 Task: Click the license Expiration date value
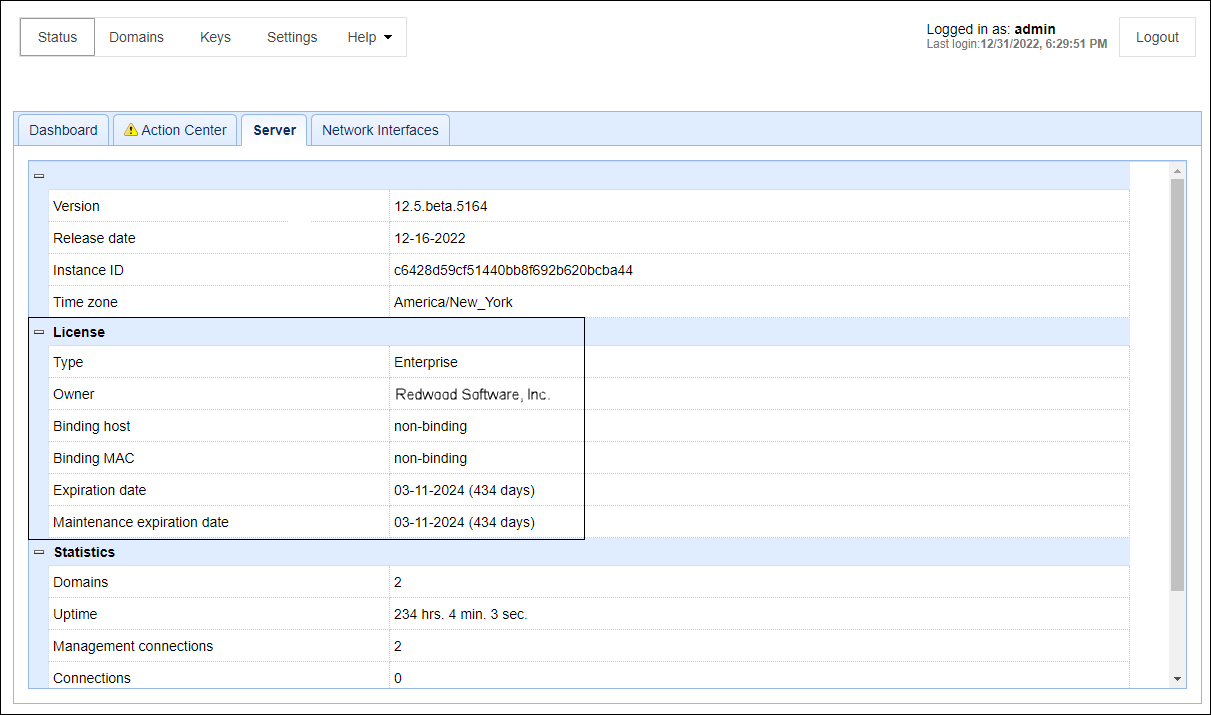click(x=464, y=490)
